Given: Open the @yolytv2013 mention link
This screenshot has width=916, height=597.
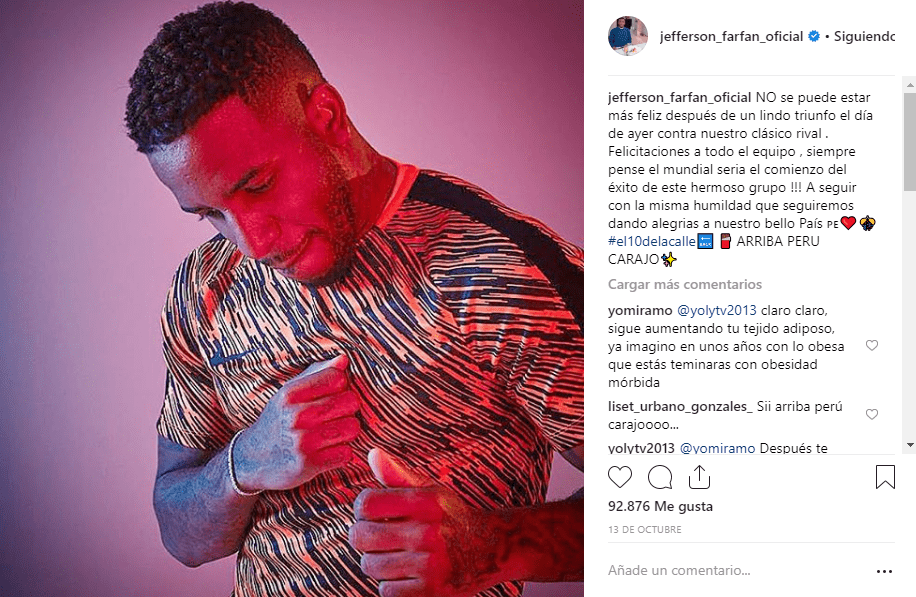Looking at the screenshot, I should pyautogui.click(x=717, y=310).
